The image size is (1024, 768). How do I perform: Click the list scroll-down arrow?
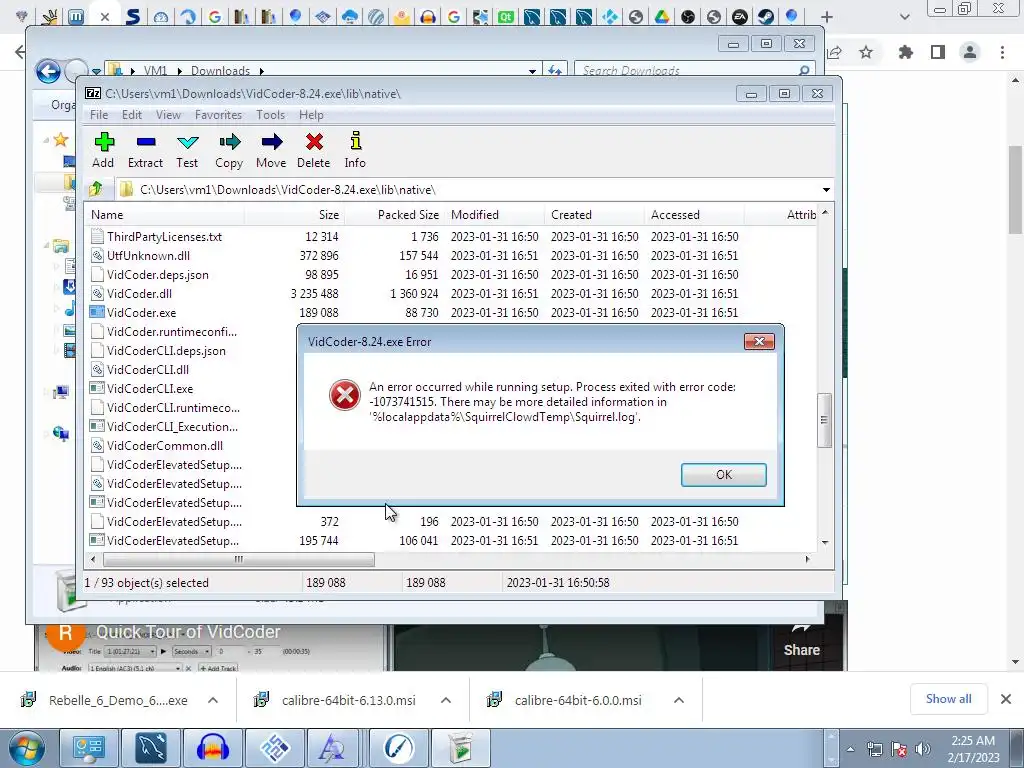825,542
